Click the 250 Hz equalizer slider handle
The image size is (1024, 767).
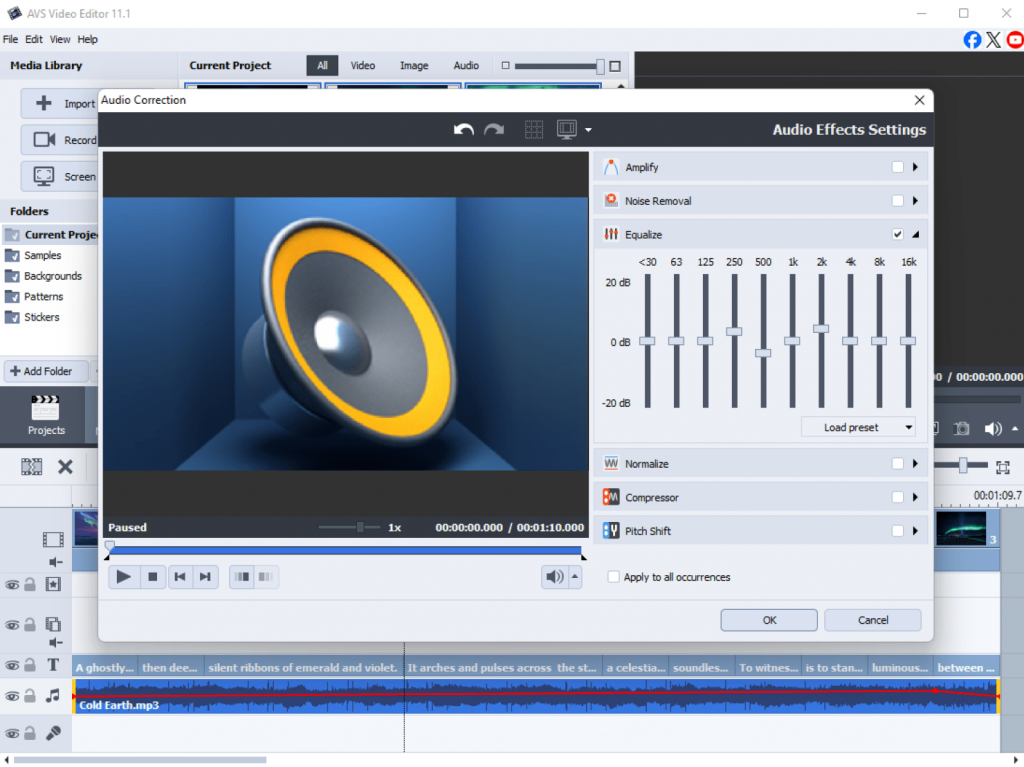click(734, 331)
